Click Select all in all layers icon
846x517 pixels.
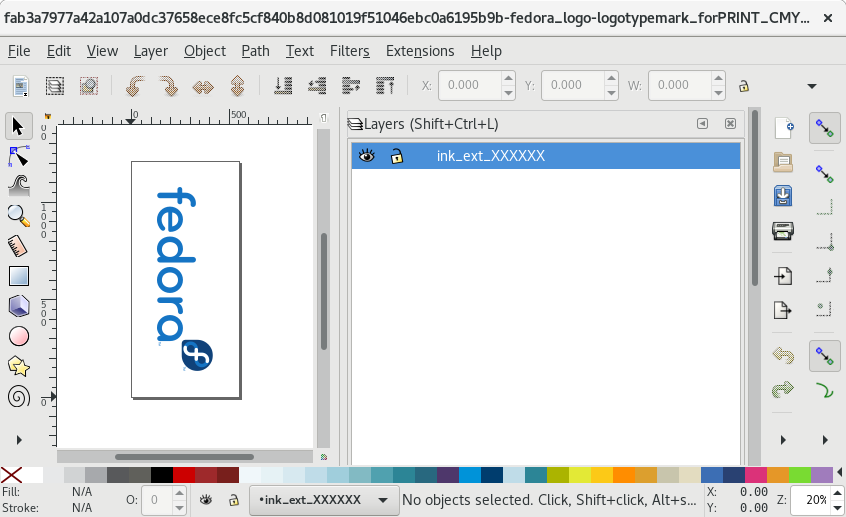click(54, 86)
